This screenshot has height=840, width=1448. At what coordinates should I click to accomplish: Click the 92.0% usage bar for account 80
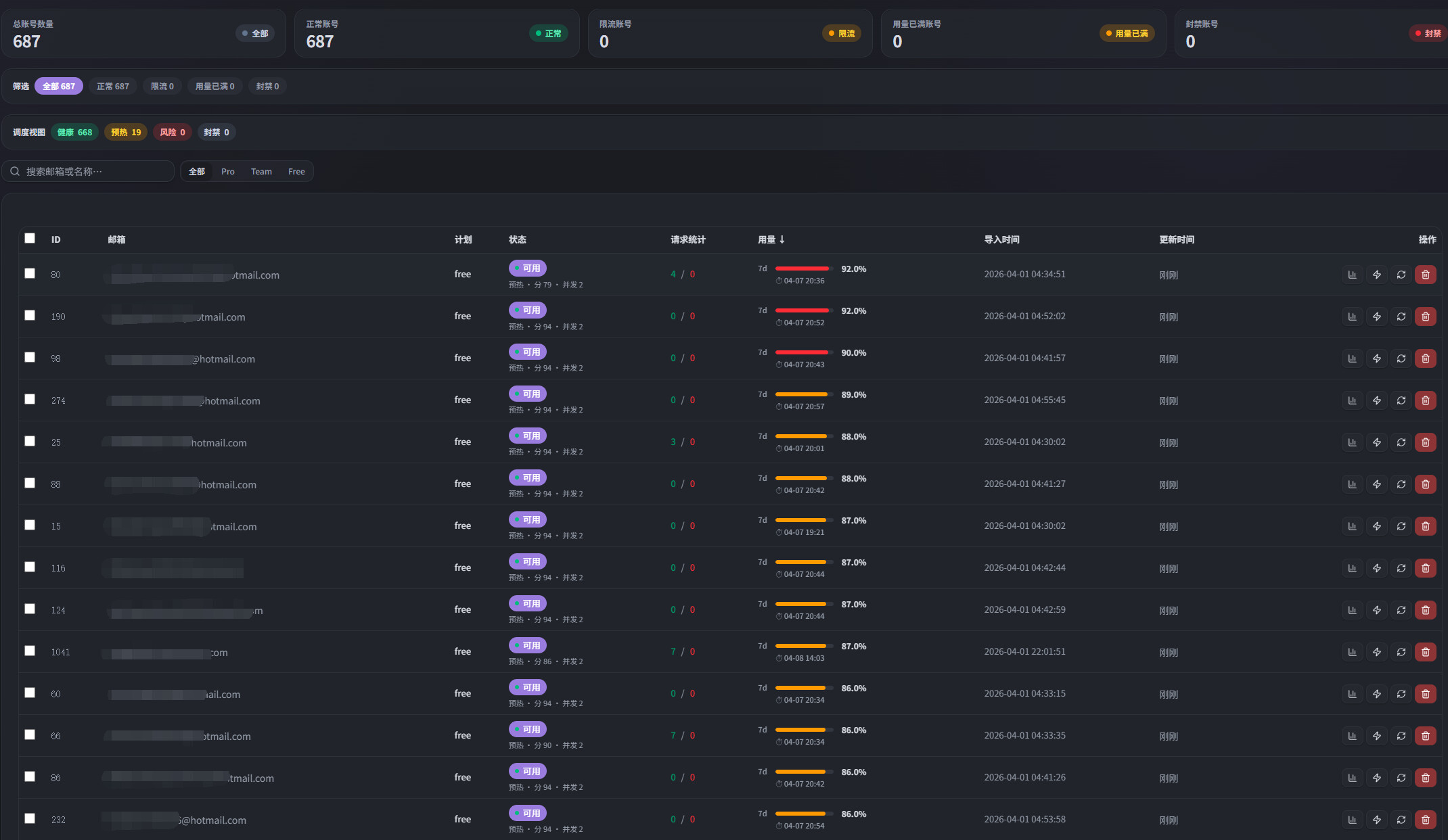tap(803, 269)
